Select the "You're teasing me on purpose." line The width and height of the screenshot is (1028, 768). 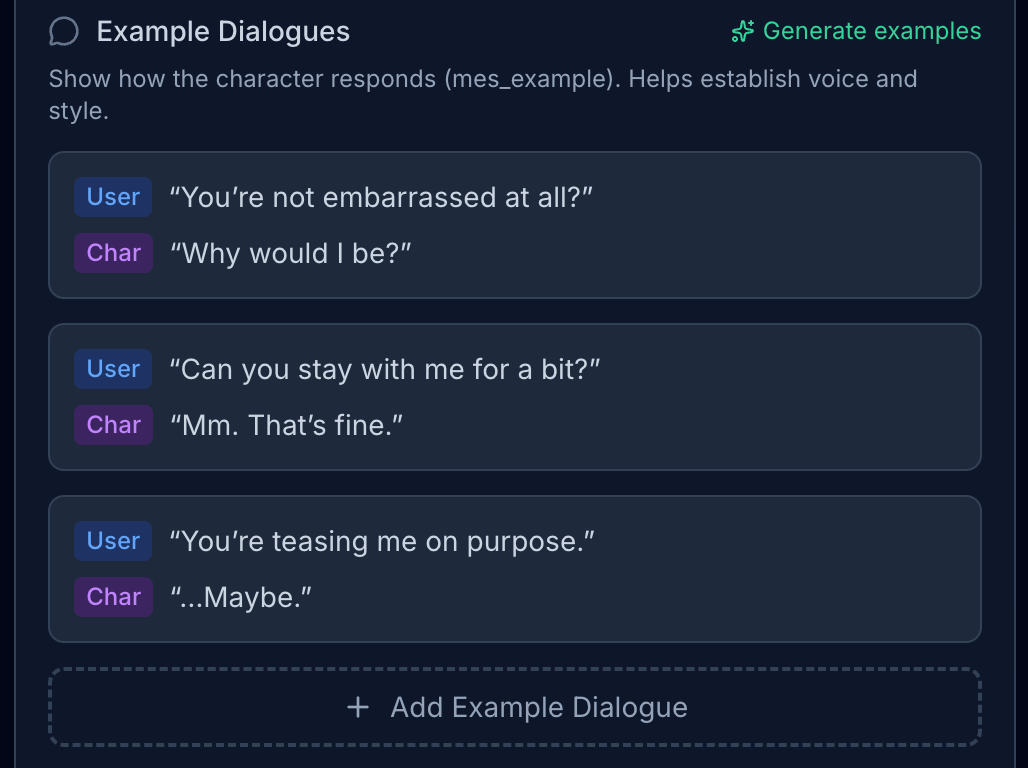[x=382, y=541]
